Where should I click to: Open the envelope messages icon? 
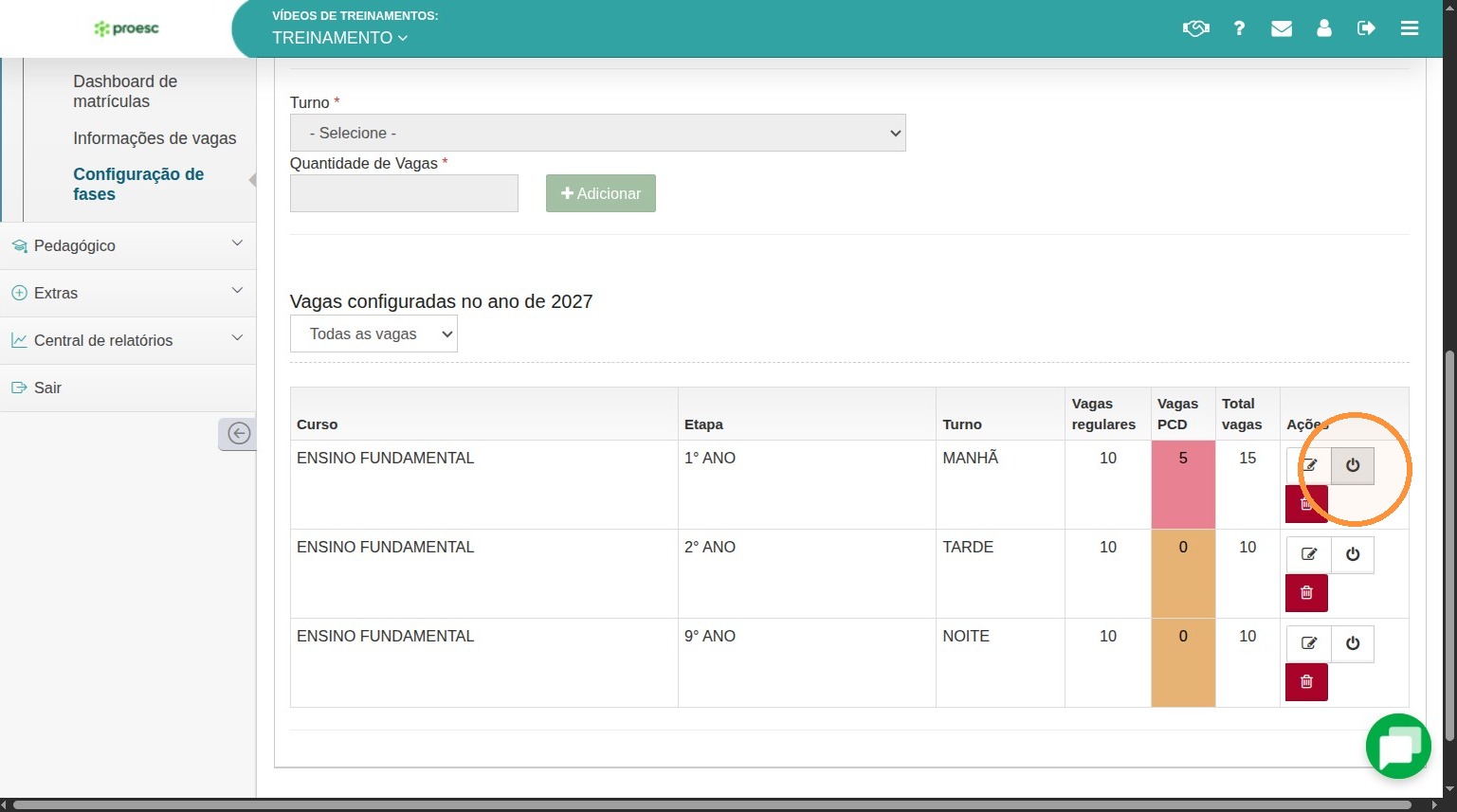click(1282, 28)
